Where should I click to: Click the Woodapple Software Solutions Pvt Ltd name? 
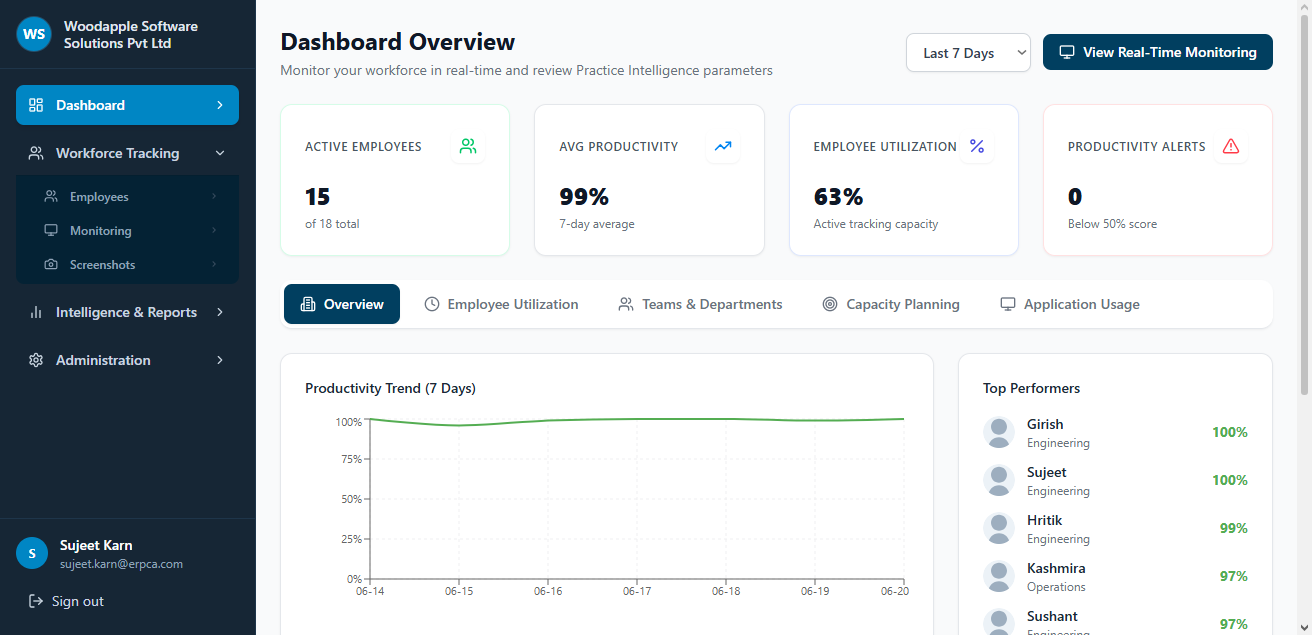[131, 34]
